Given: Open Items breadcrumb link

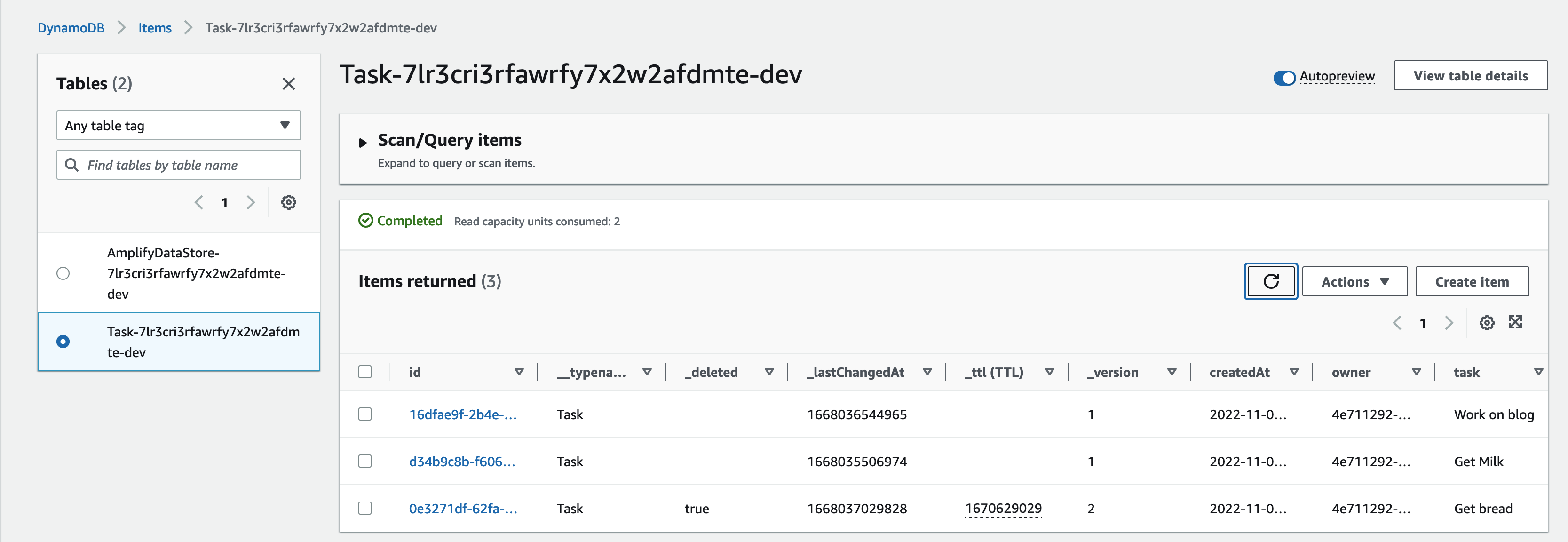Looking at the screenshot, I should click(155, 28).
